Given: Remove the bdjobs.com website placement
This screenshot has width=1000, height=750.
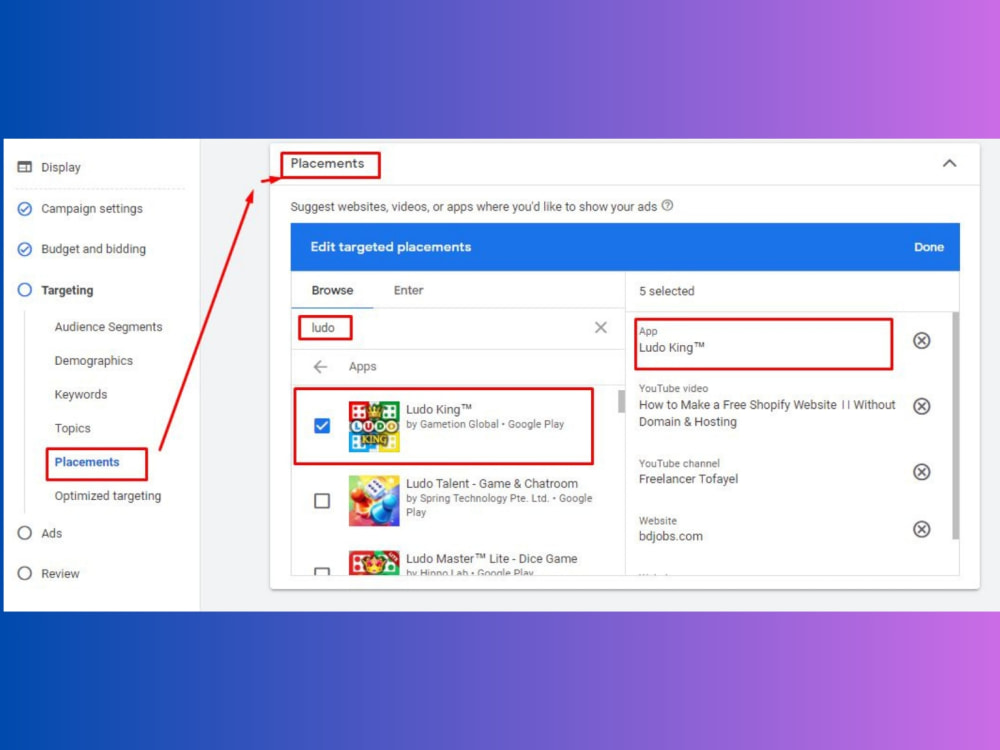Looking at the screenshot, I should pyautogui.click(x=922, y=529).
